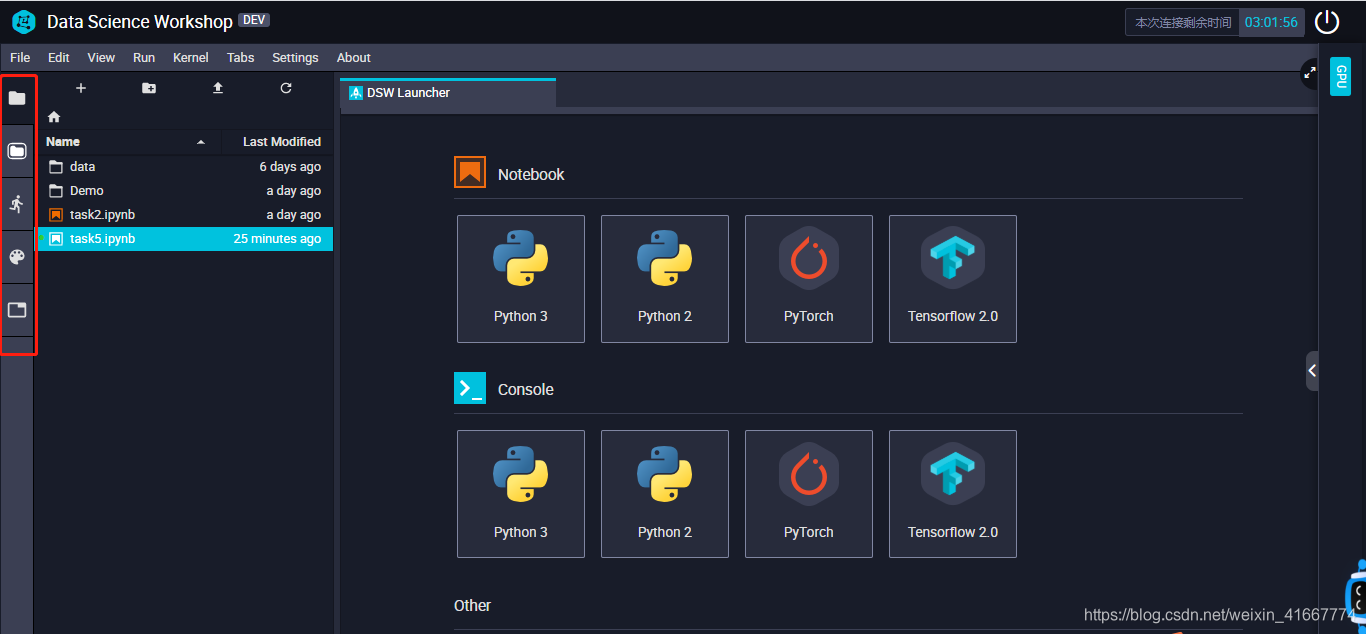Open the second folder sidebar panel icon

(17, 151)
